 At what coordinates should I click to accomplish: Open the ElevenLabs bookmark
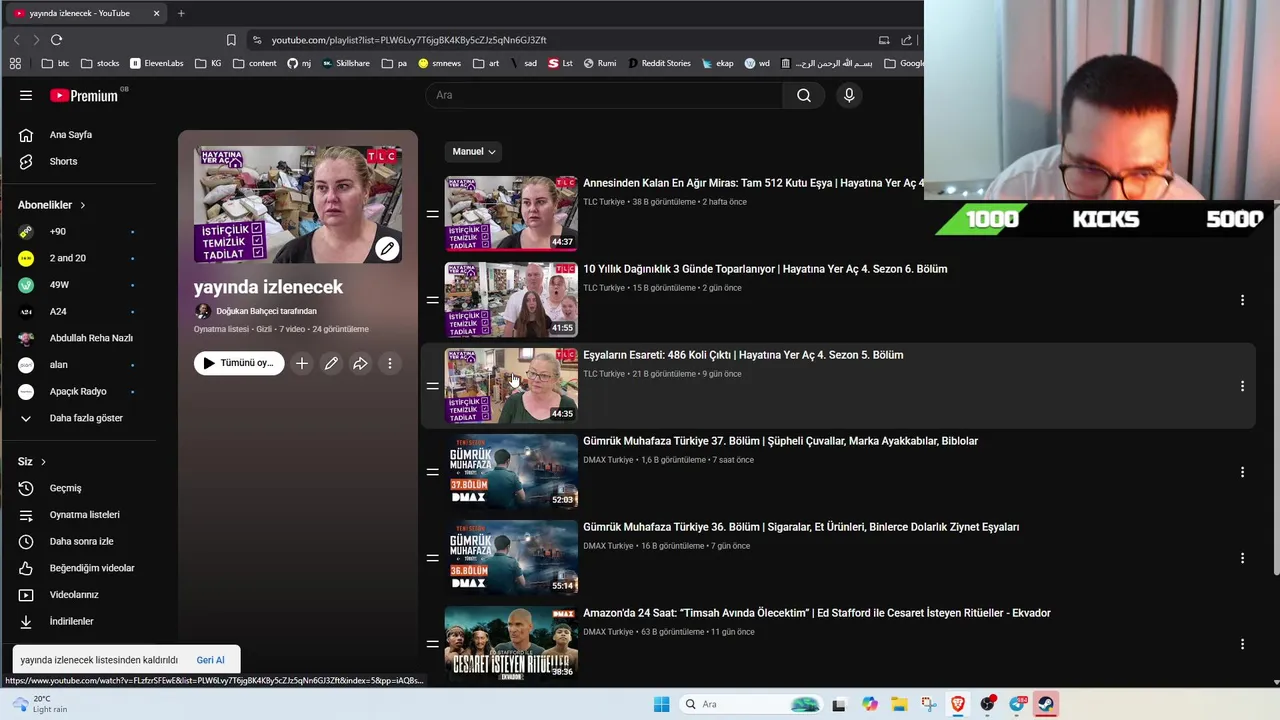point(157,63)
